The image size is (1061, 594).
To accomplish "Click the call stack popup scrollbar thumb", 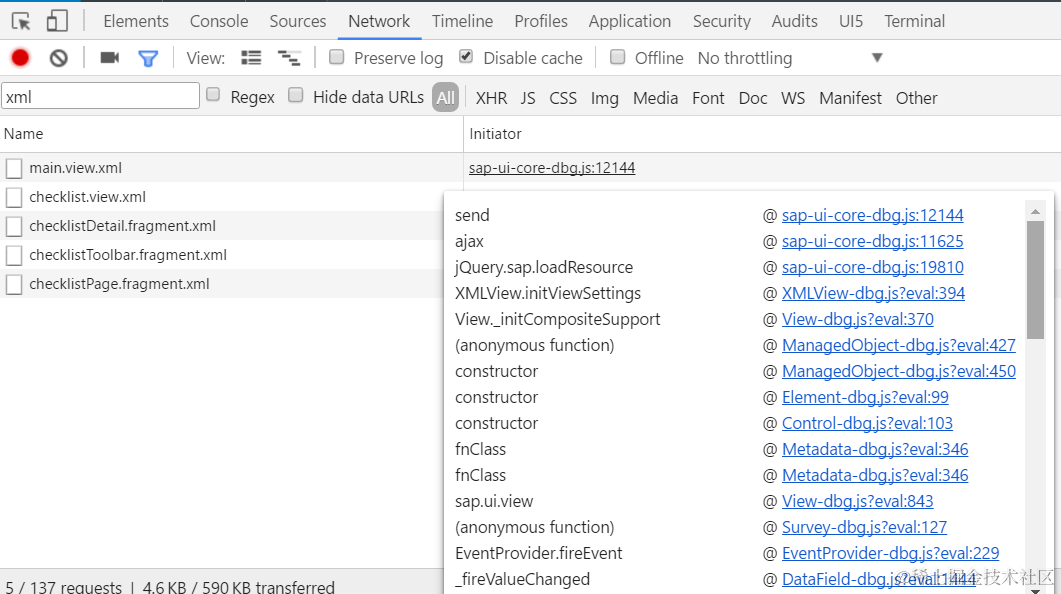I will point(1035,280).
